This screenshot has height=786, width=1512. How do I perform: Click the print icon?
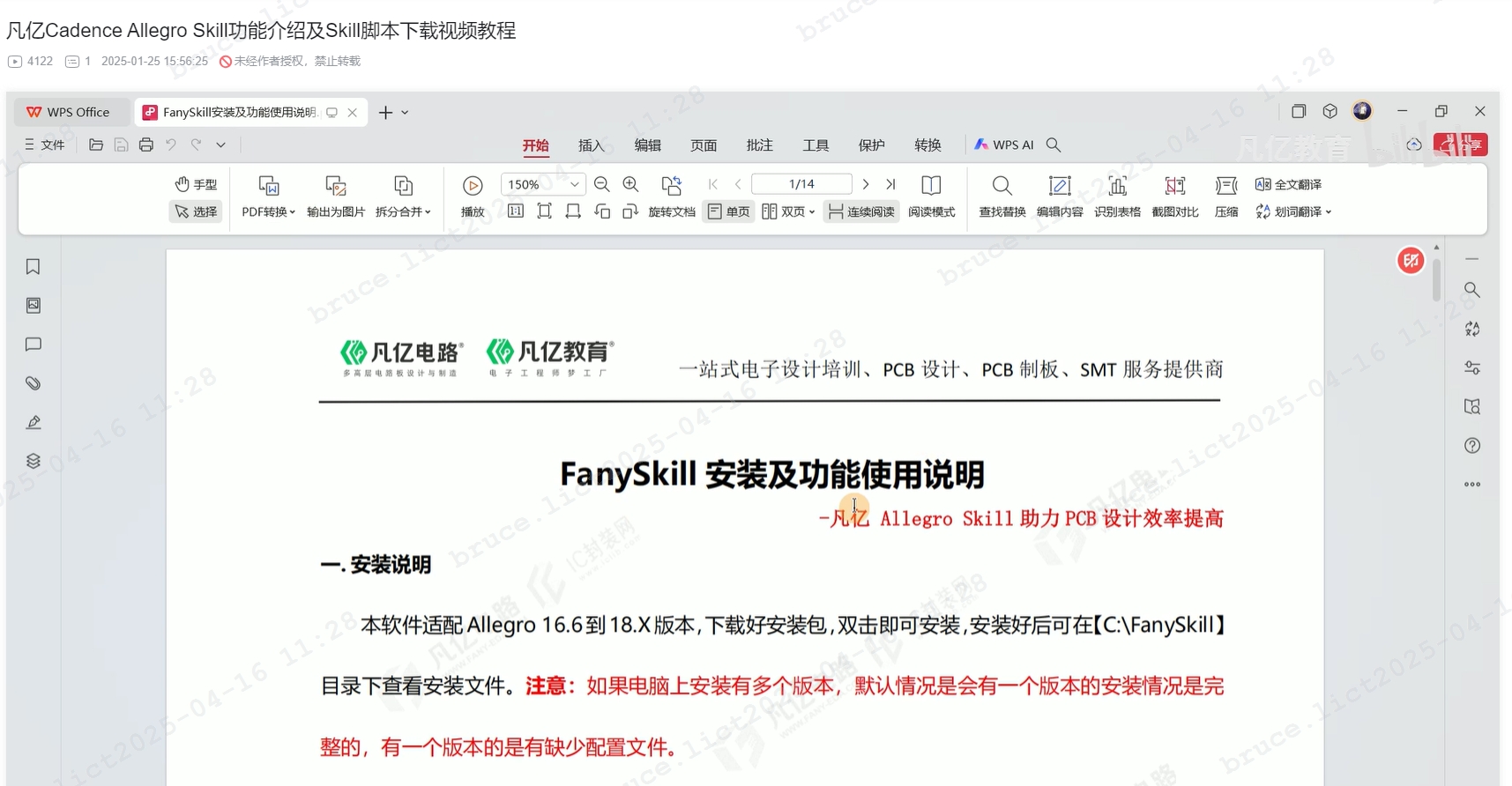point(146,145)
